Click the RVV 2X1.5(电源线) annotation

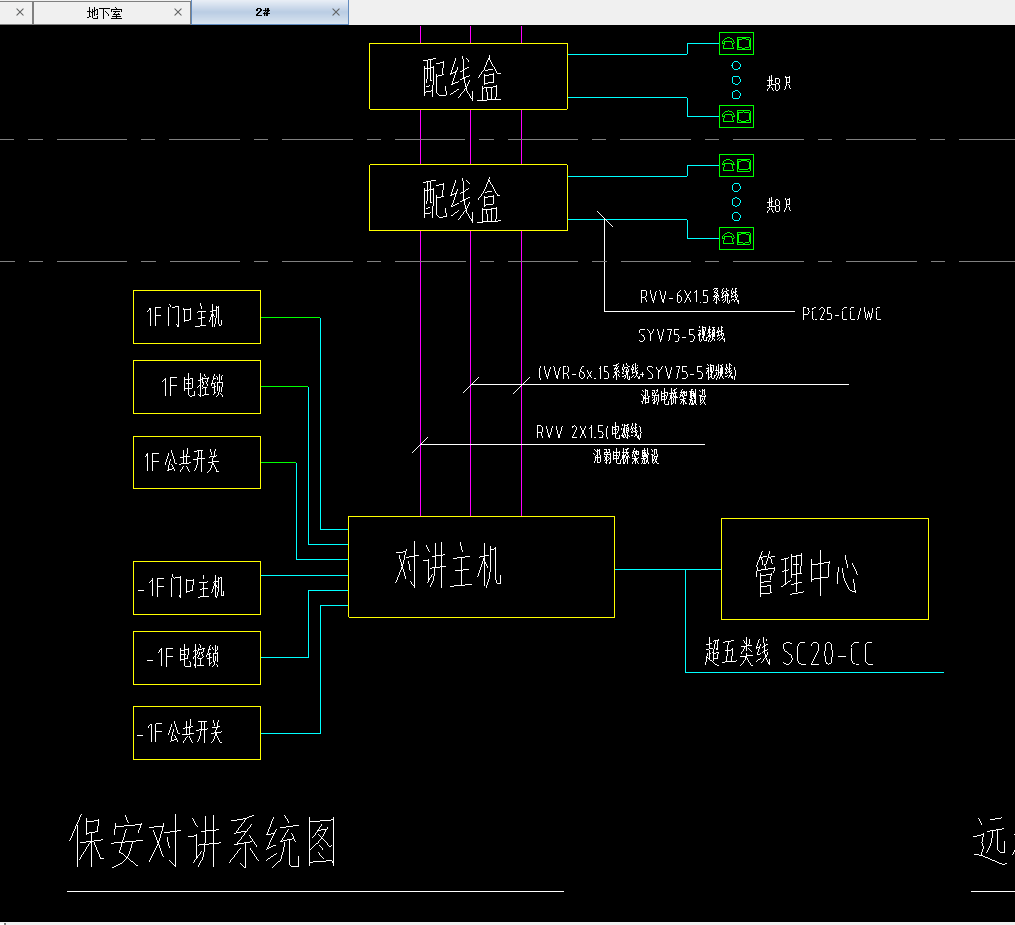588,432
